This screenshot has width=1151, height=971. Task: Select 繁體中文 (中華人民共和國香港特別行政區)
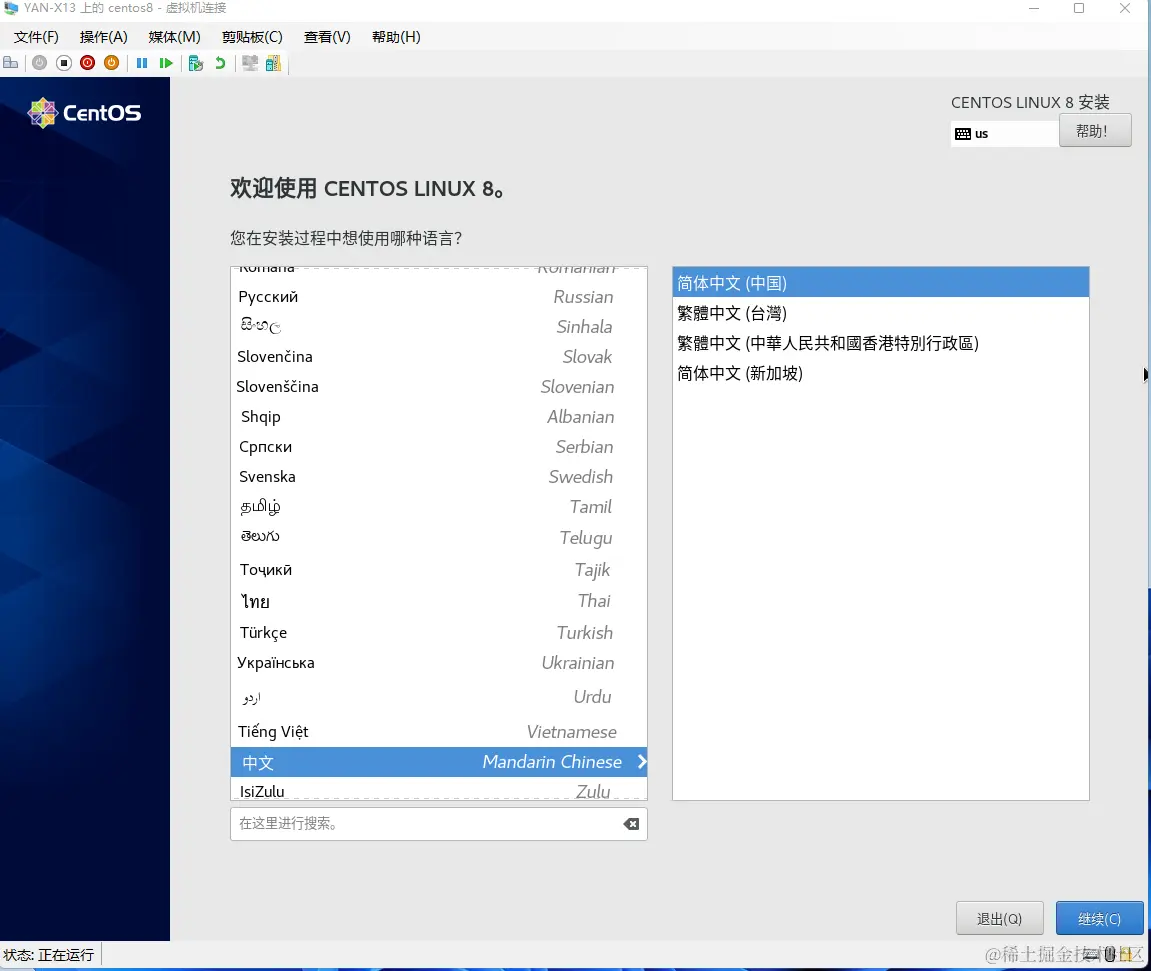point(880,343)
